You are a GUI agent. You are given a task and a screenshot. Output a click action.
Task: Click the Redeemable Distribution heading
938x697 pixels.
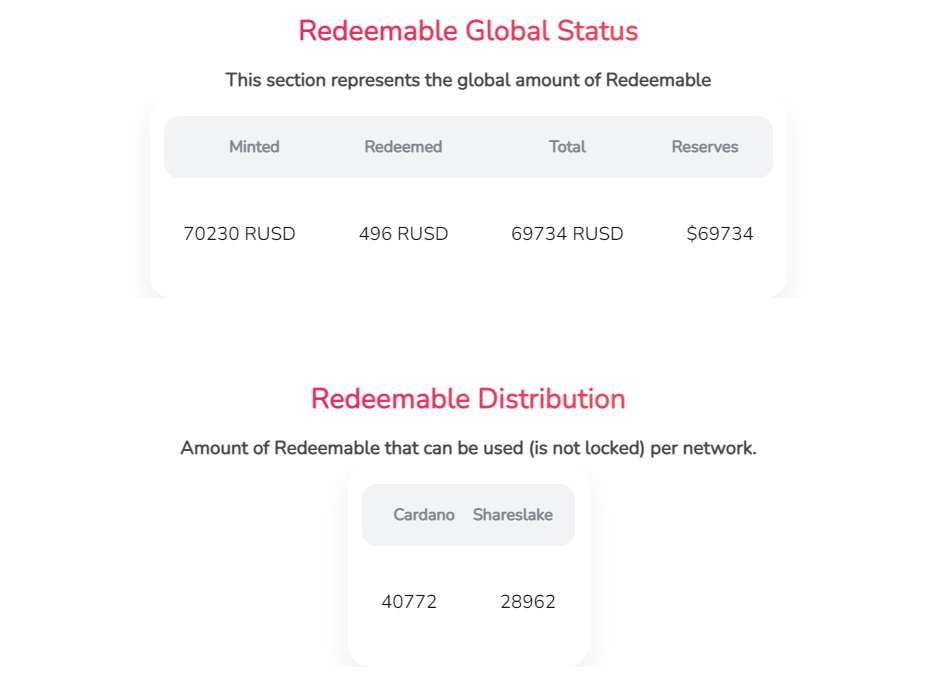coord(468,399)
